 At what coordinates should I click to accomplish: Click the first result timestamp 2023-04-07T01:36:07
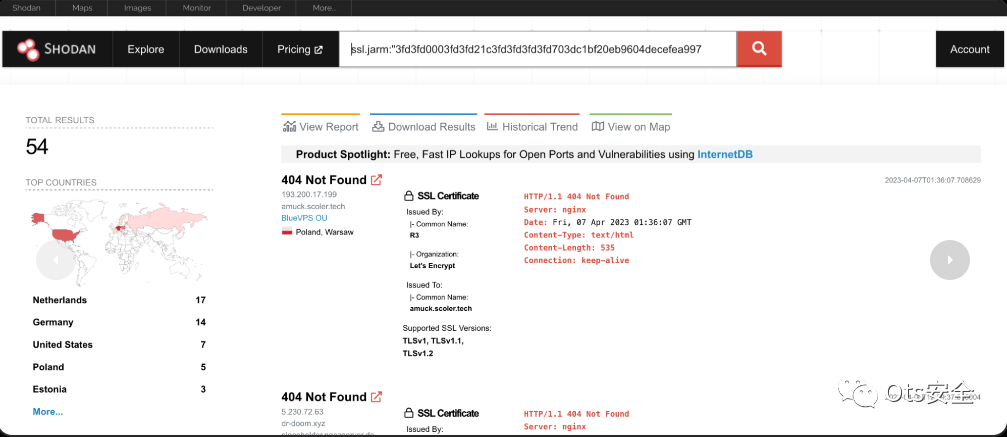(933, 180)
